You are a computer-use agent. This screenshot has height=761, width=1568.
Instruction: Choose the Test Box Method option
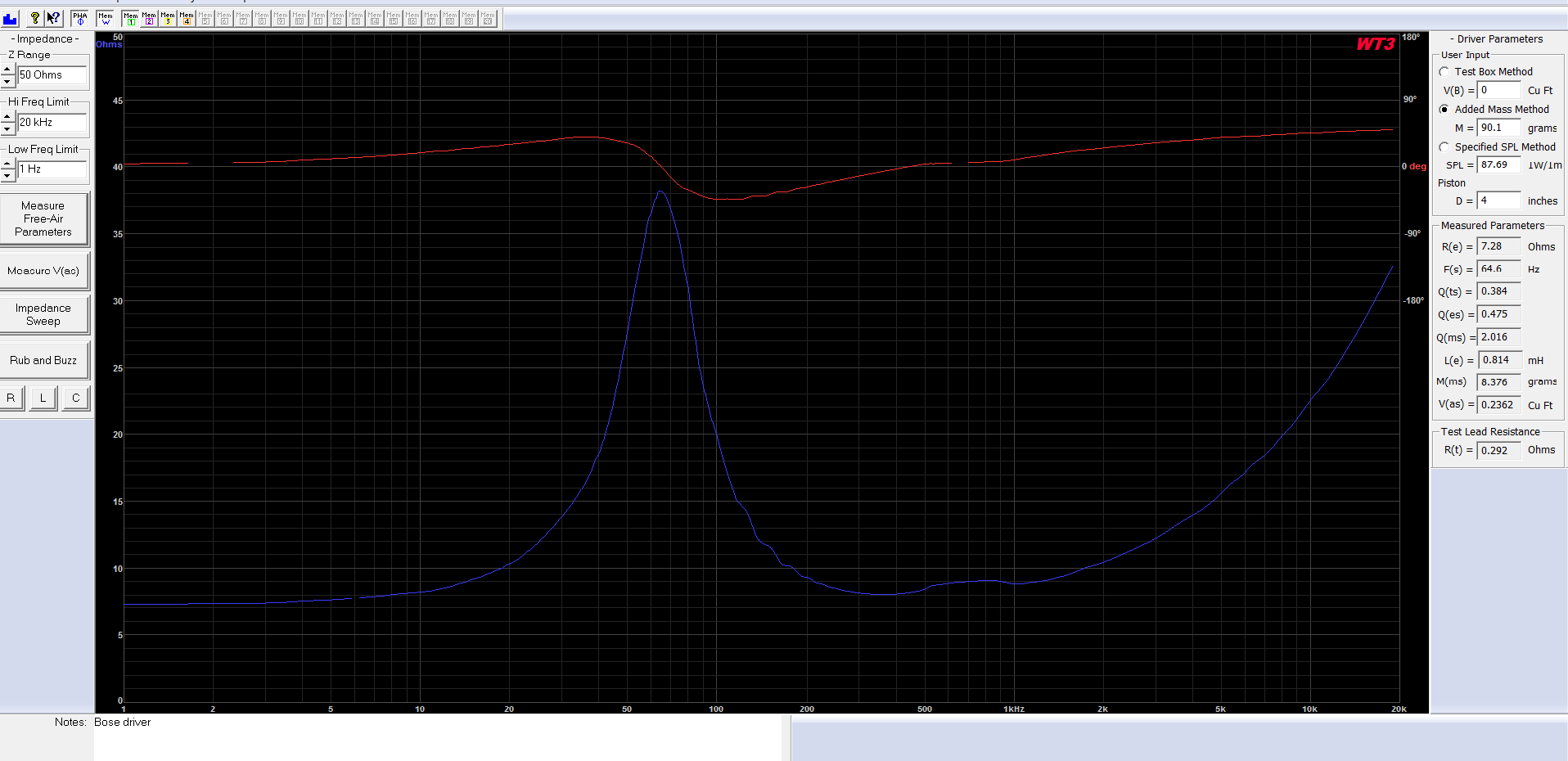[x=1444, y=72]
